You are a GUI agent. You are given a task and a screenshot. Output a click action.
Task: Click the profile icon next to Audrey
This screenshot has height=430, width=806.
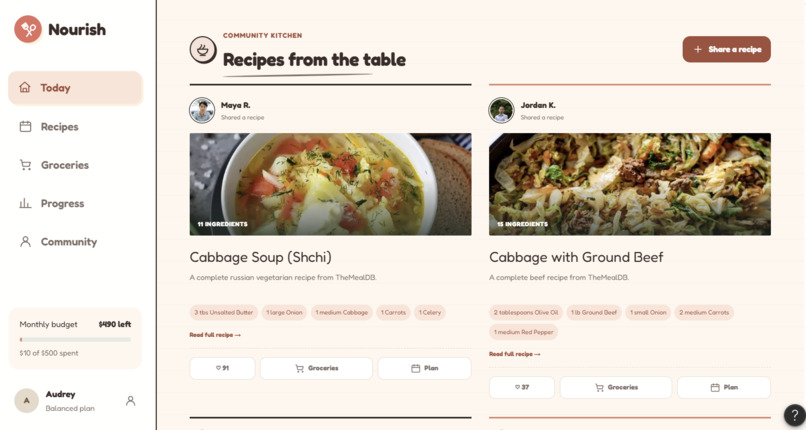[x=131, y=401]
